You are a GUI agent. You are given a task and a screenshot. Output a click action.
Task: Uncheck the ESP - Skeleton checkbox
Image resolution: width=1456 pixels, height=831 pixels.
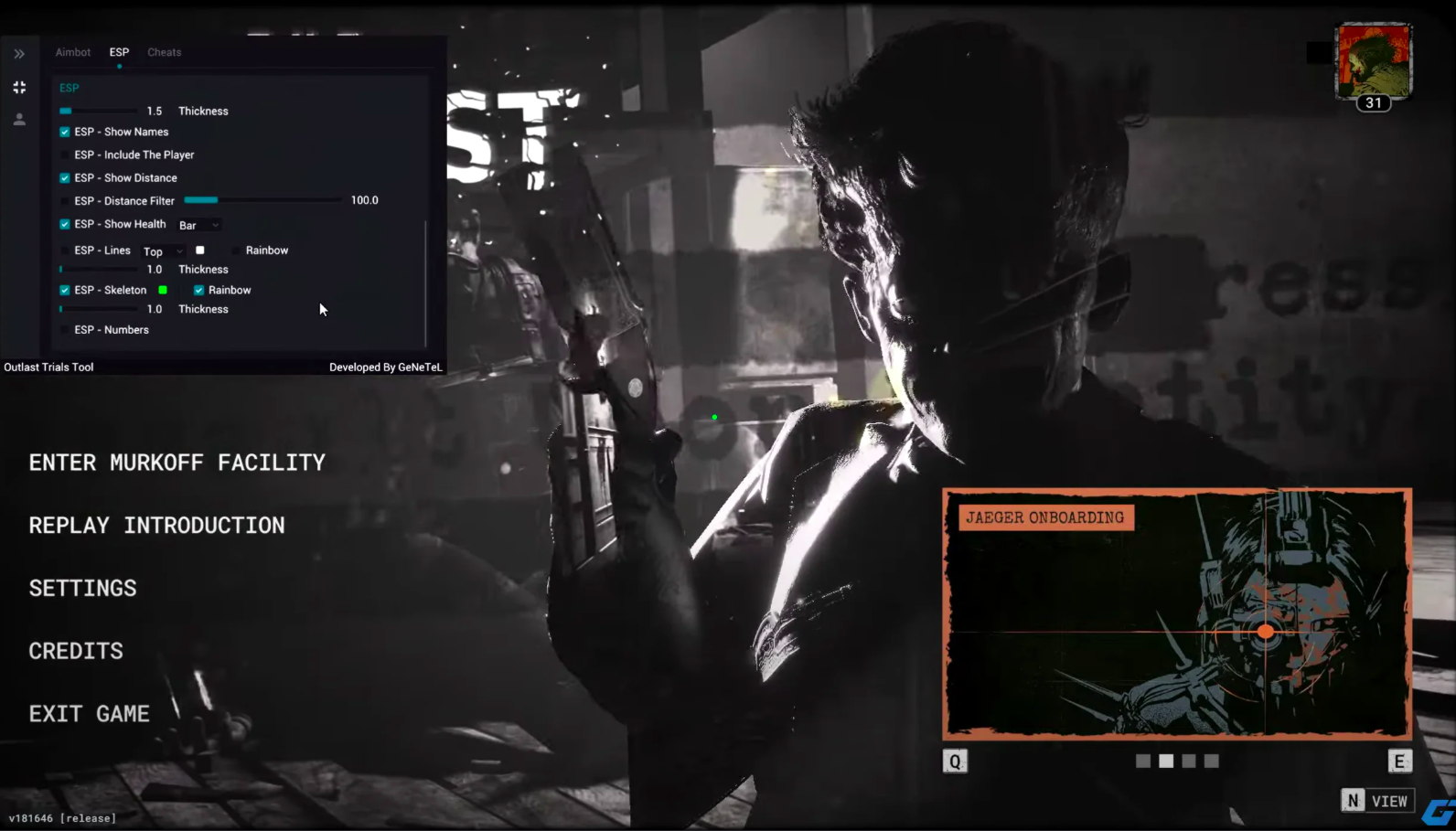click(65, 290)
